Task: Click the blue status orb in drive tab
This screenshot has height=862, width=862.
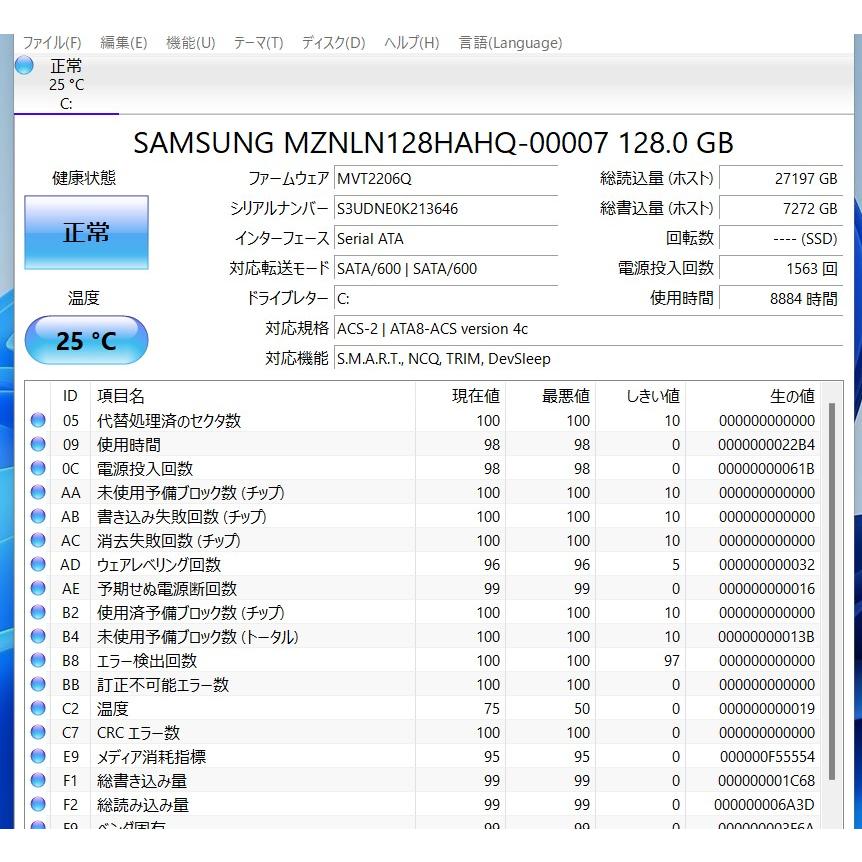Action: pyautogui.click(x=24, y=65)
